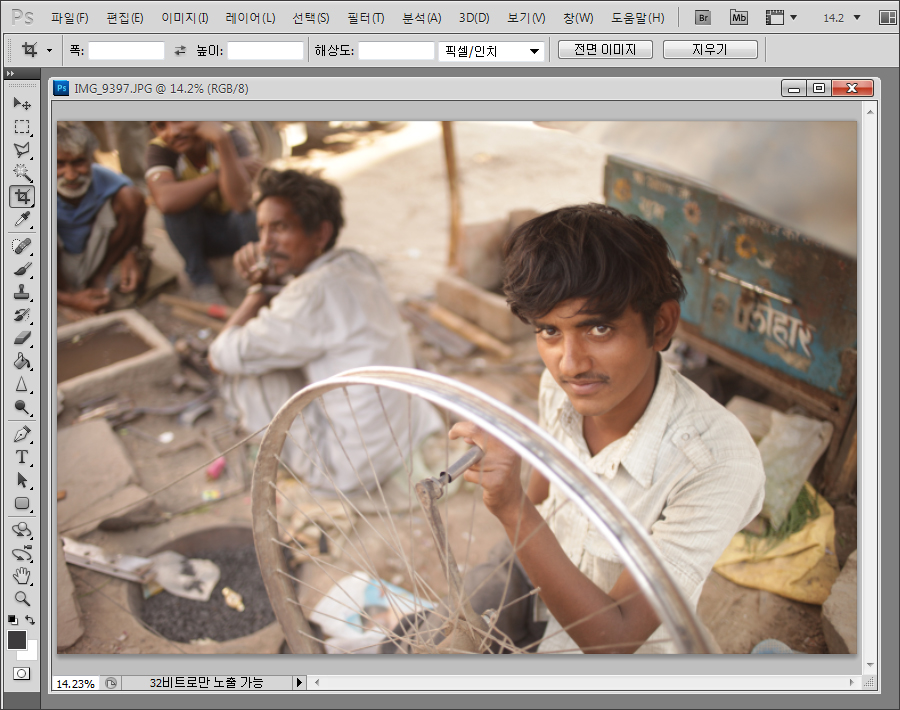Image resolution: width=900 pixels, height=710 pixels.
Task: Select the Eraser tool
Action: coord(22,338)
